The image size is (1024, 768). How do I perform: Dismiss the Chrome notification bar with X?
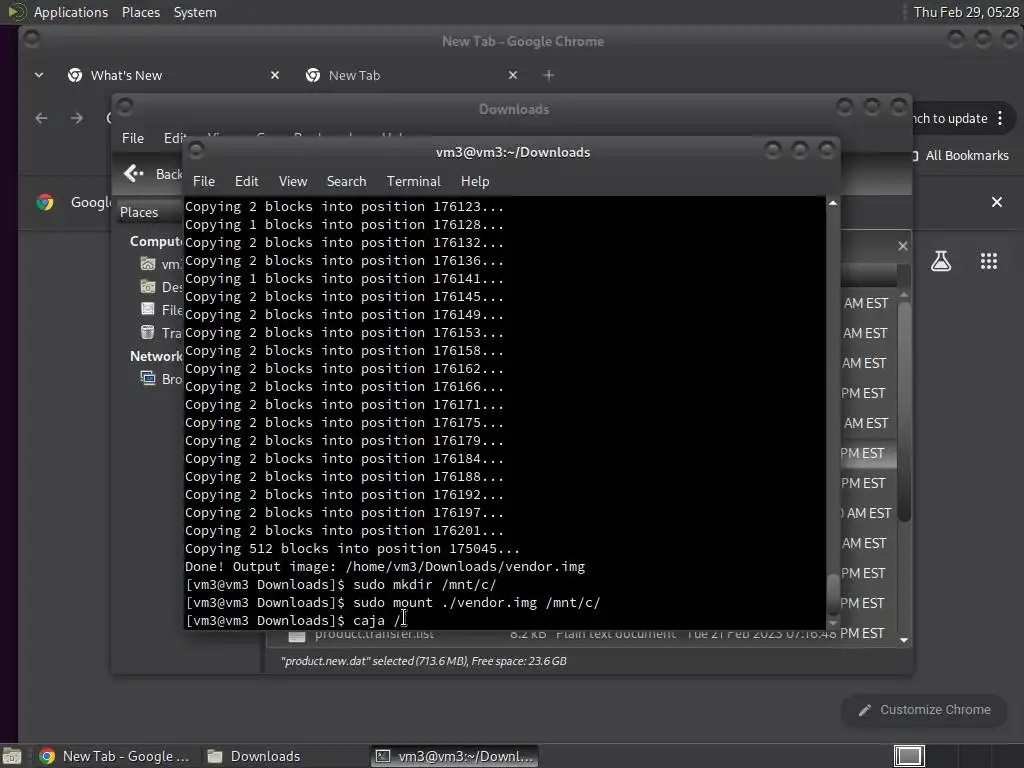(997, 202)
